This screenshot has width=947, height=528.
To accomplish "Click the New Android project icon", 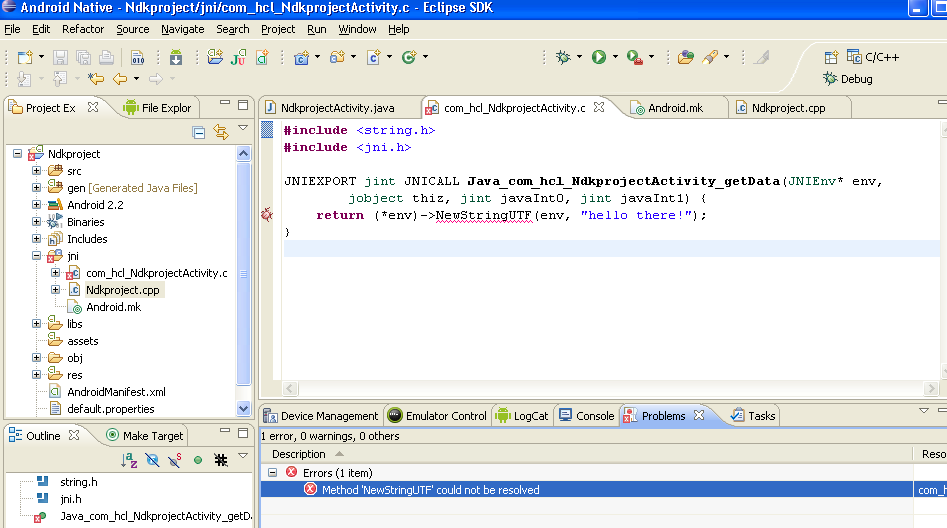I will pos(215,57).
